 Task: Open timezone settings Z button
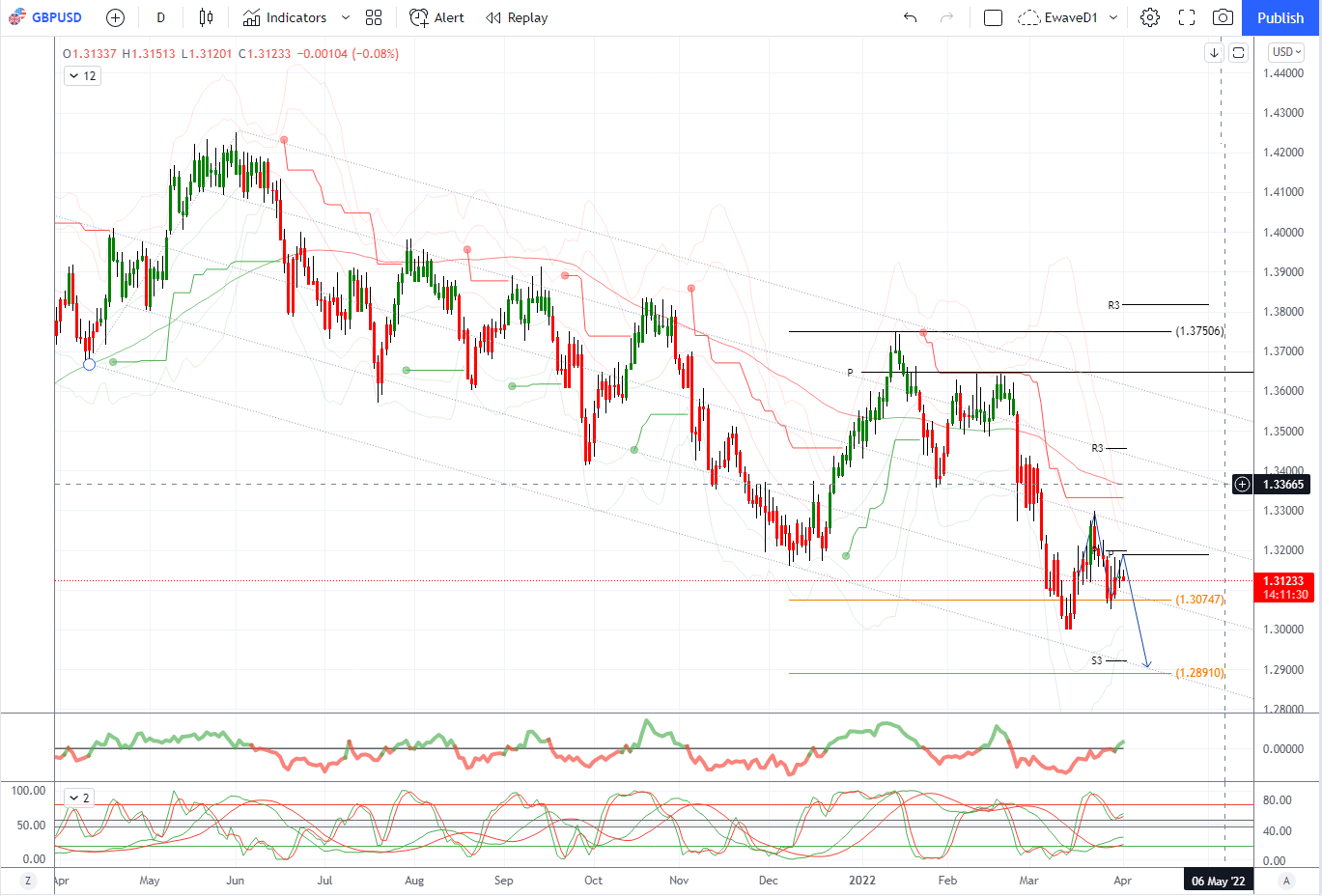(x=28, y=881)
